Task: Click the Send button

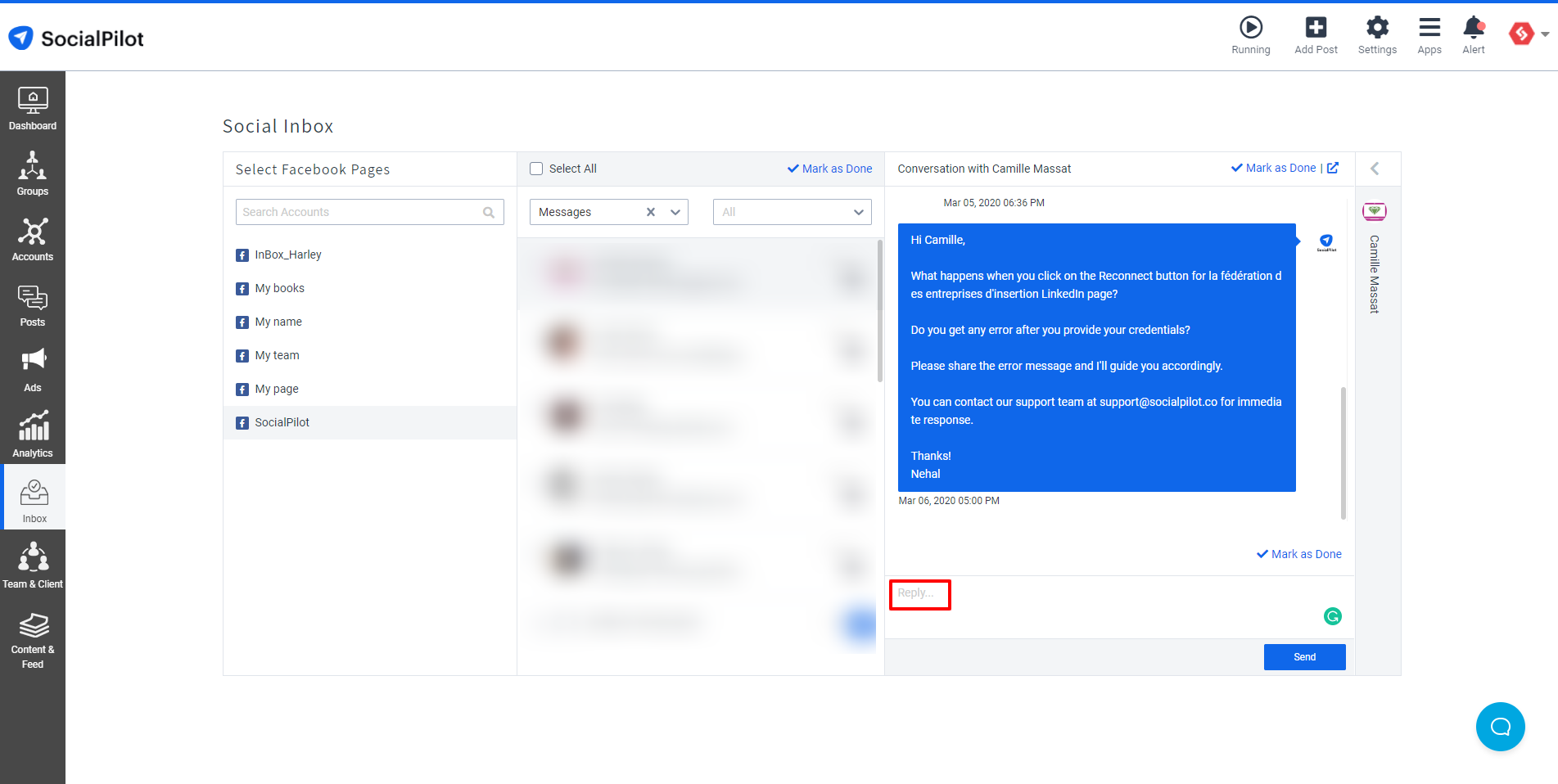Action: coord(1303,656)
